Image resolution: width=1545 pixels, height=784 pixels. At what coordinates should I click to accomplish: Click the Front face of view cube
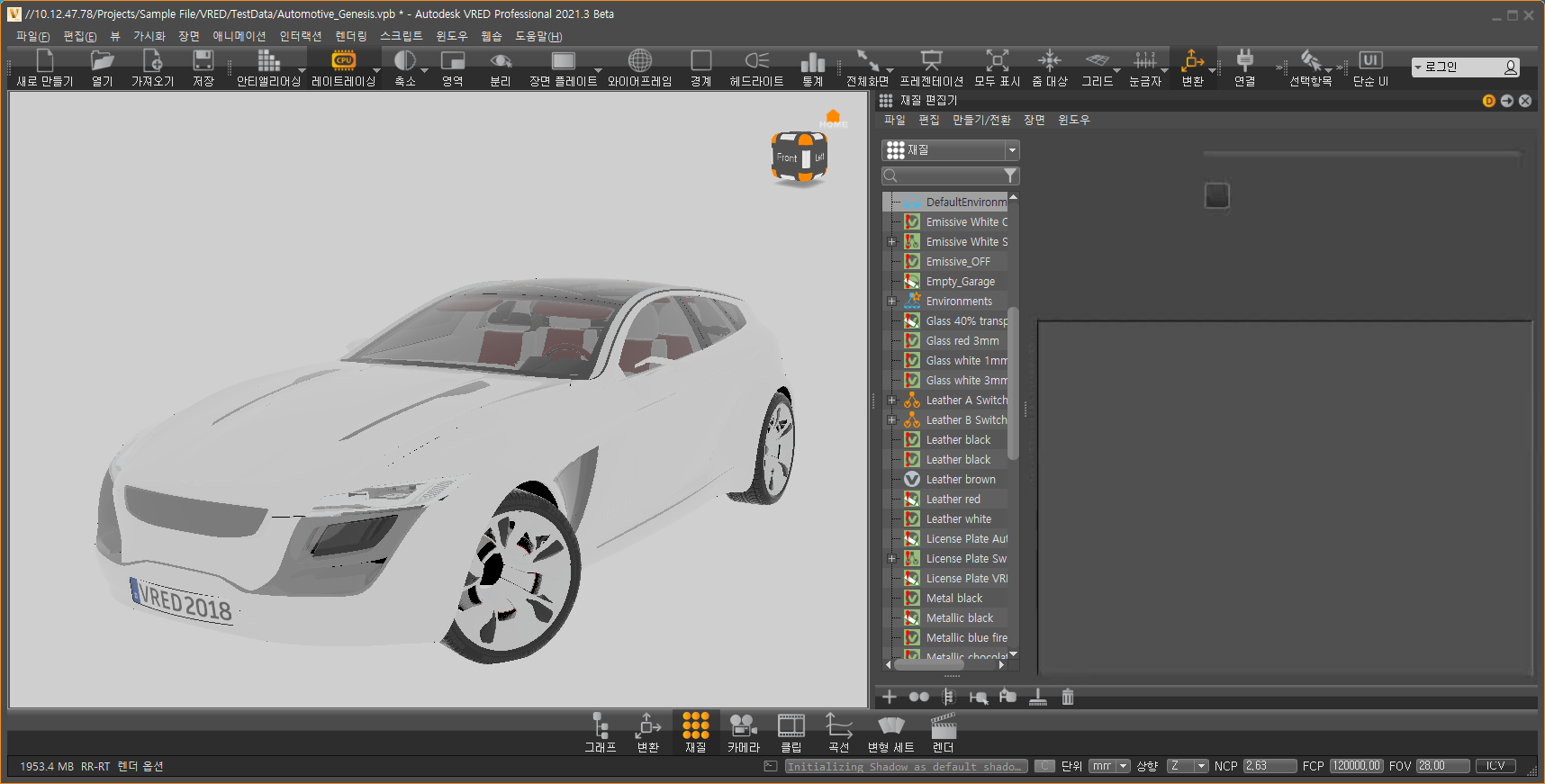click(787, 158)
